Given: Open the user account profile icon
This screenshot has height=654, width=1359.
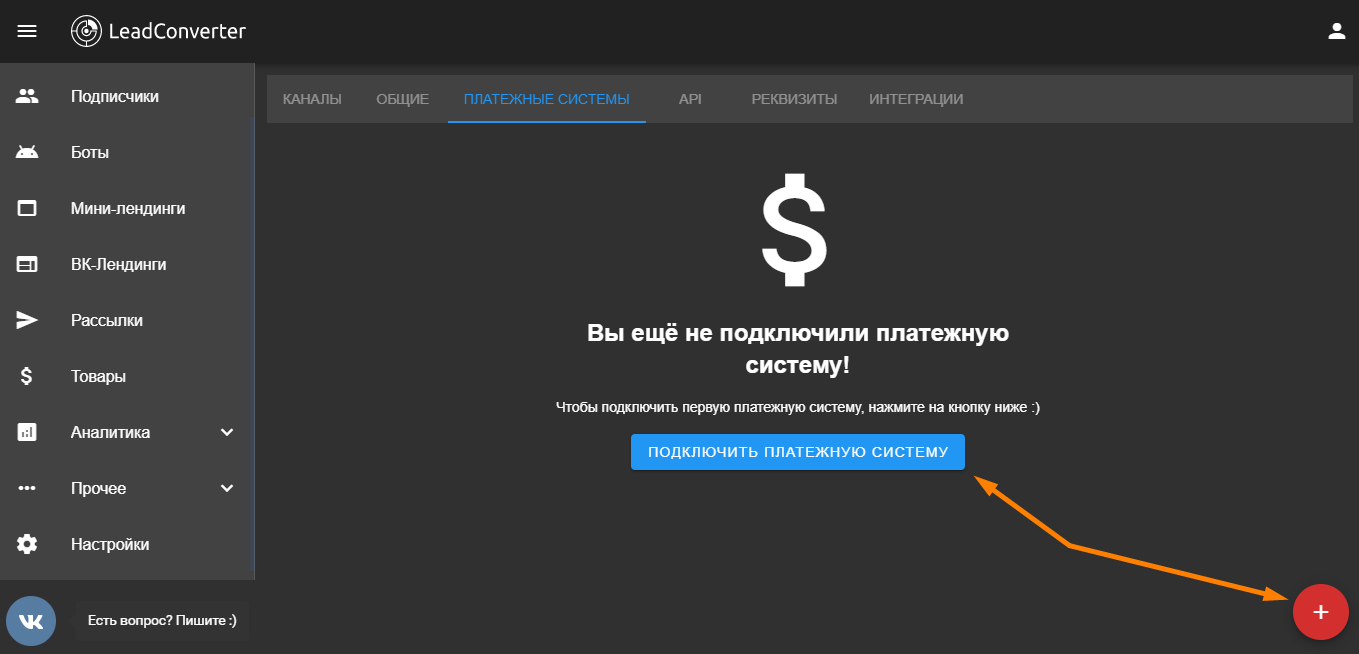Looking at the screenshot, I should click(1336, 31).
